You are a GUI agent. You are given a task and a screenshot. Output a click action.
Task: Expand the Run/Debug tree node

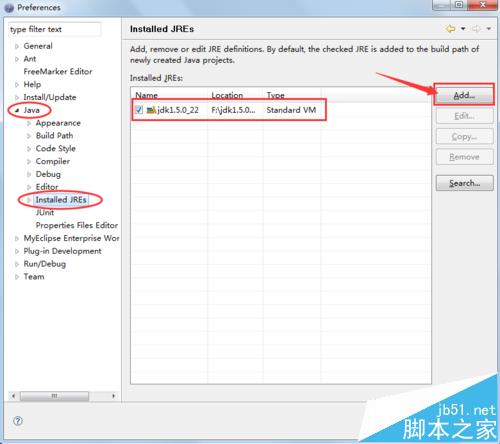17,264
